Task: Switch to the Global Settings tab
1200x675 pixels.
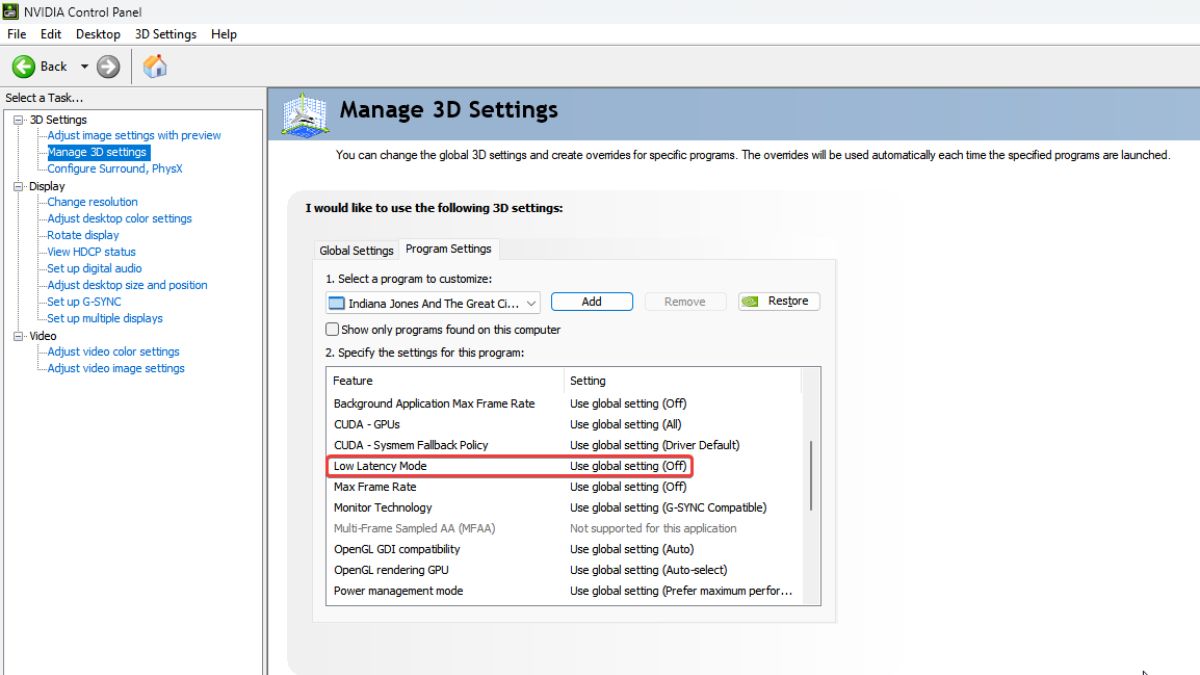Action: tap(356, 250)
